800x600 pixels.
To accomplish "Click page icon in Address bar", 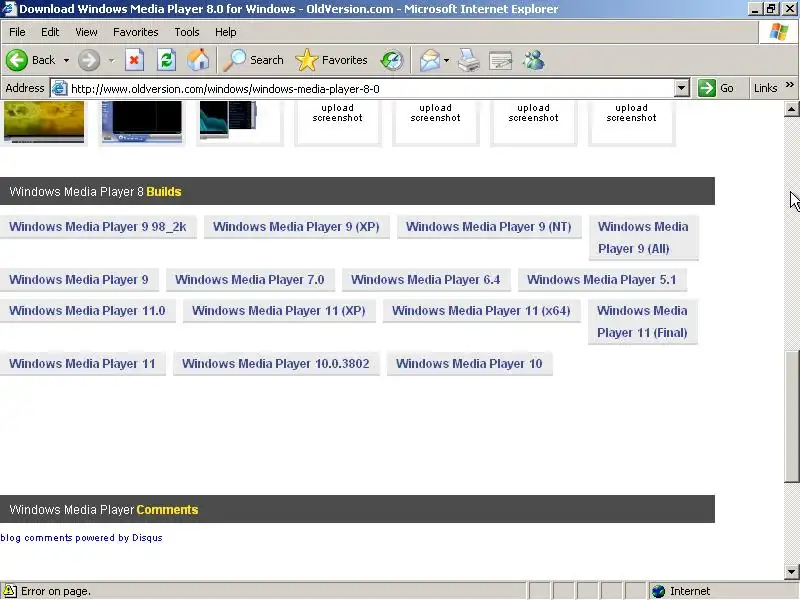I will point(60,88).
